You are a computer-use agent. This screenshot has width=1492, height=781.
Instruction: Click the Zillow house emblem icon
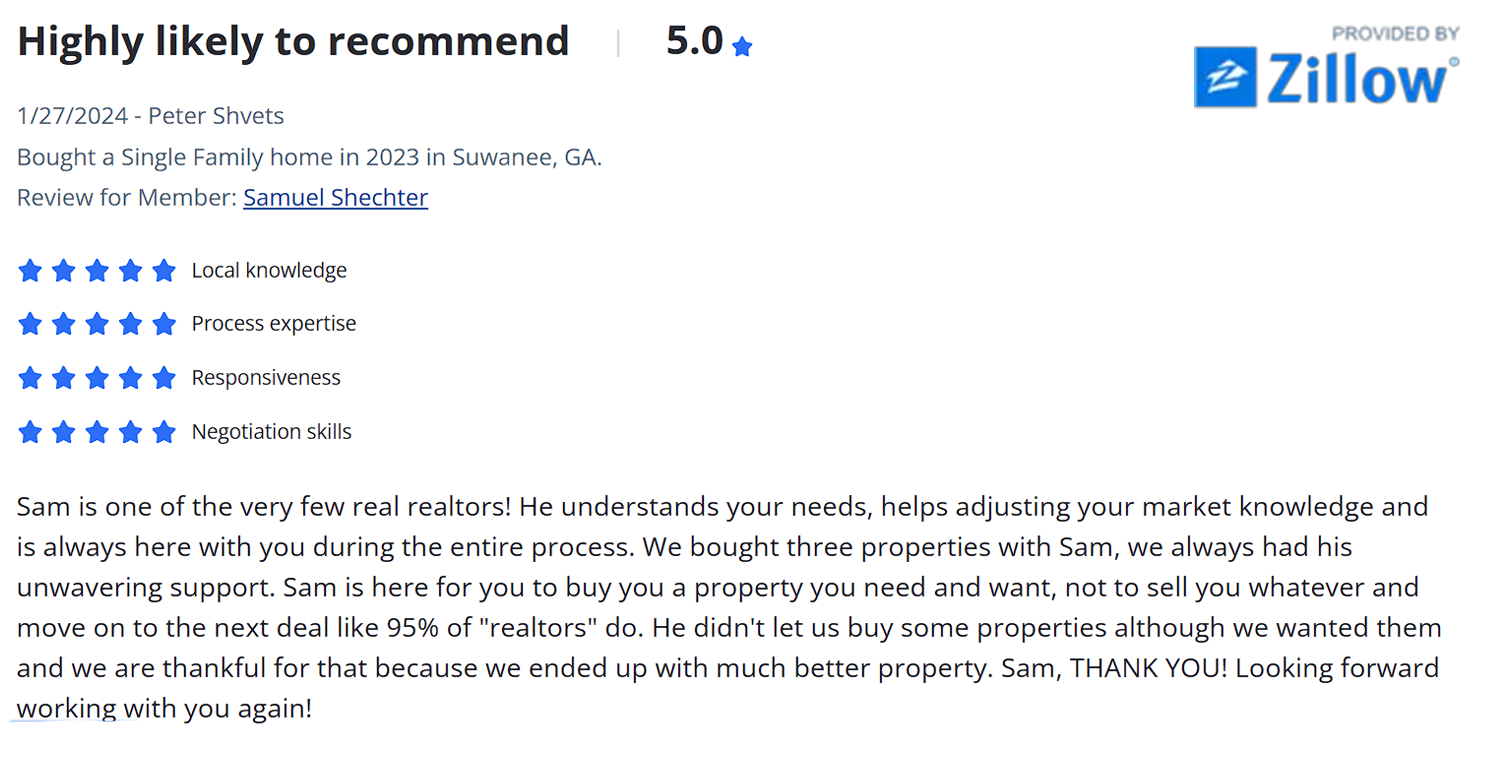[x=1224, y=78]
